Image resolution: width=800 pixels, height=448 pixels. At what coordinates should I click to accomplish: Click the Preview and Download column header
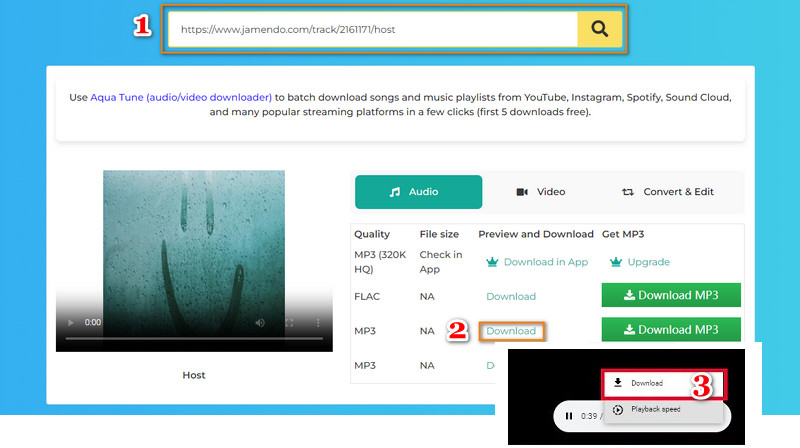click(x=536, y=234)
